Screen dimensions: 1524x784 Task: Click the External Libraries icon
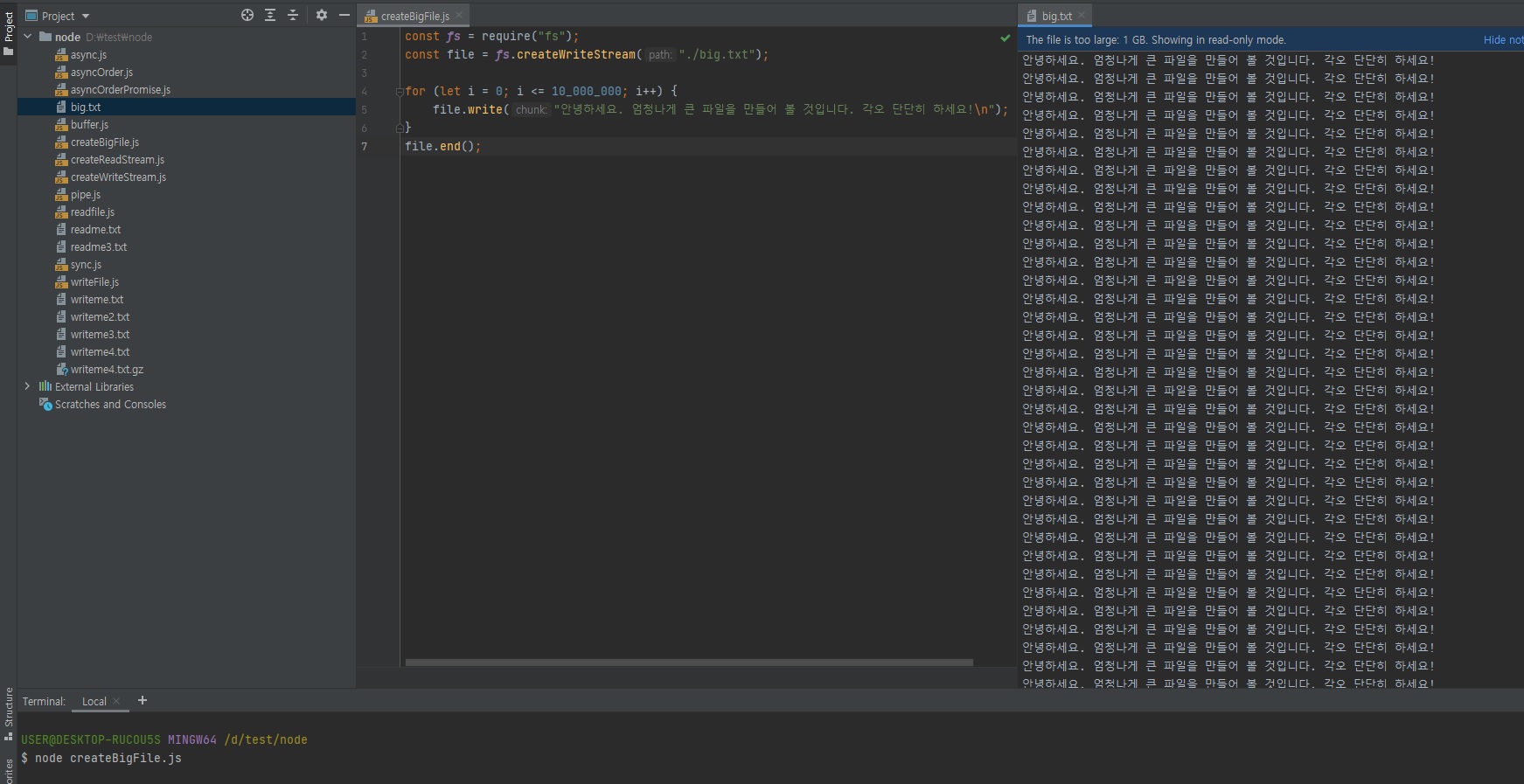[45, 386]
